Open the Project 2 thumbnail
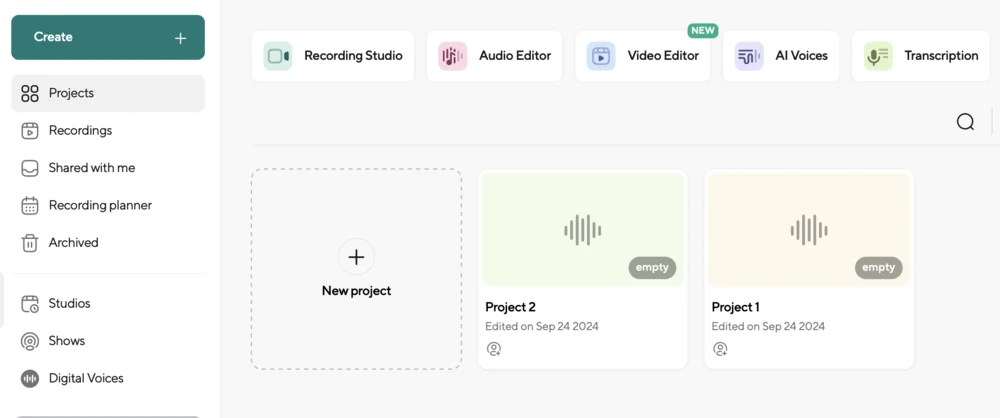 (583, 230)
